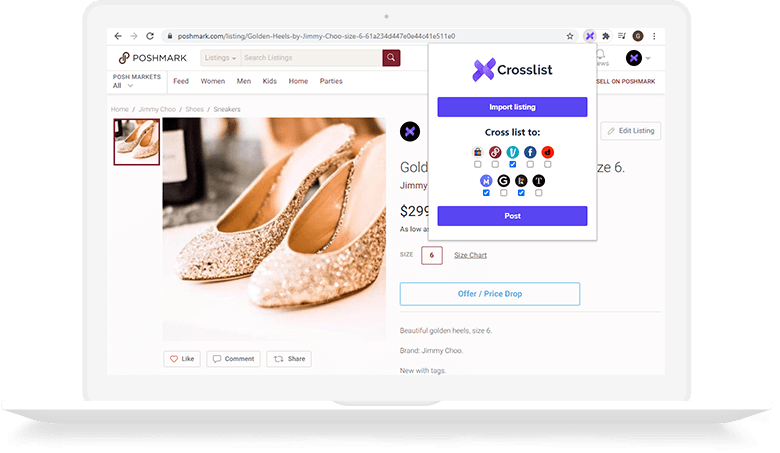Open Chrome's three-dot menu
Image resolution: width=780 pixels, height=453 pixels.
(x=654, y=36)
